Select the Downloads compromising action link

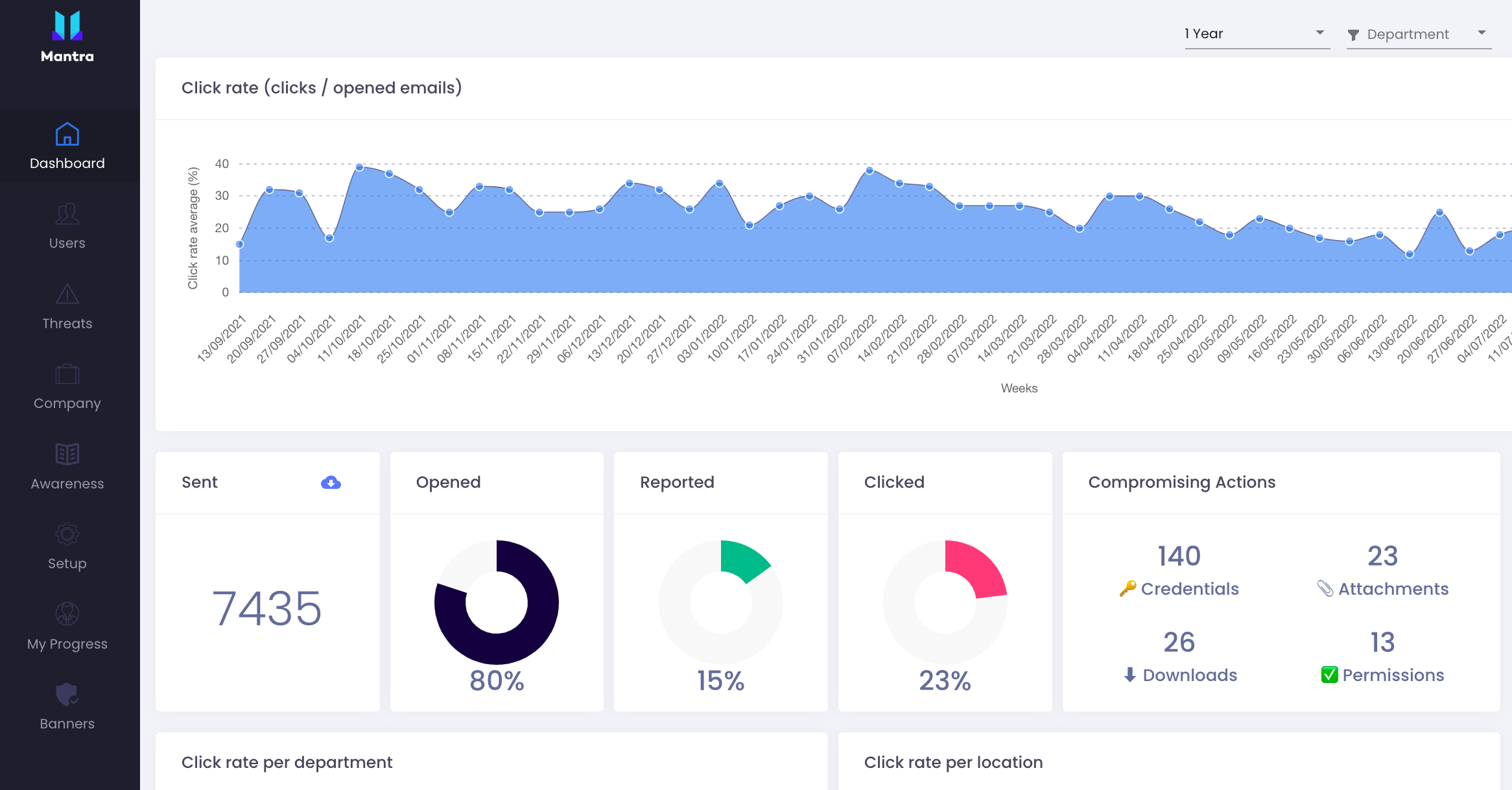1190,675
